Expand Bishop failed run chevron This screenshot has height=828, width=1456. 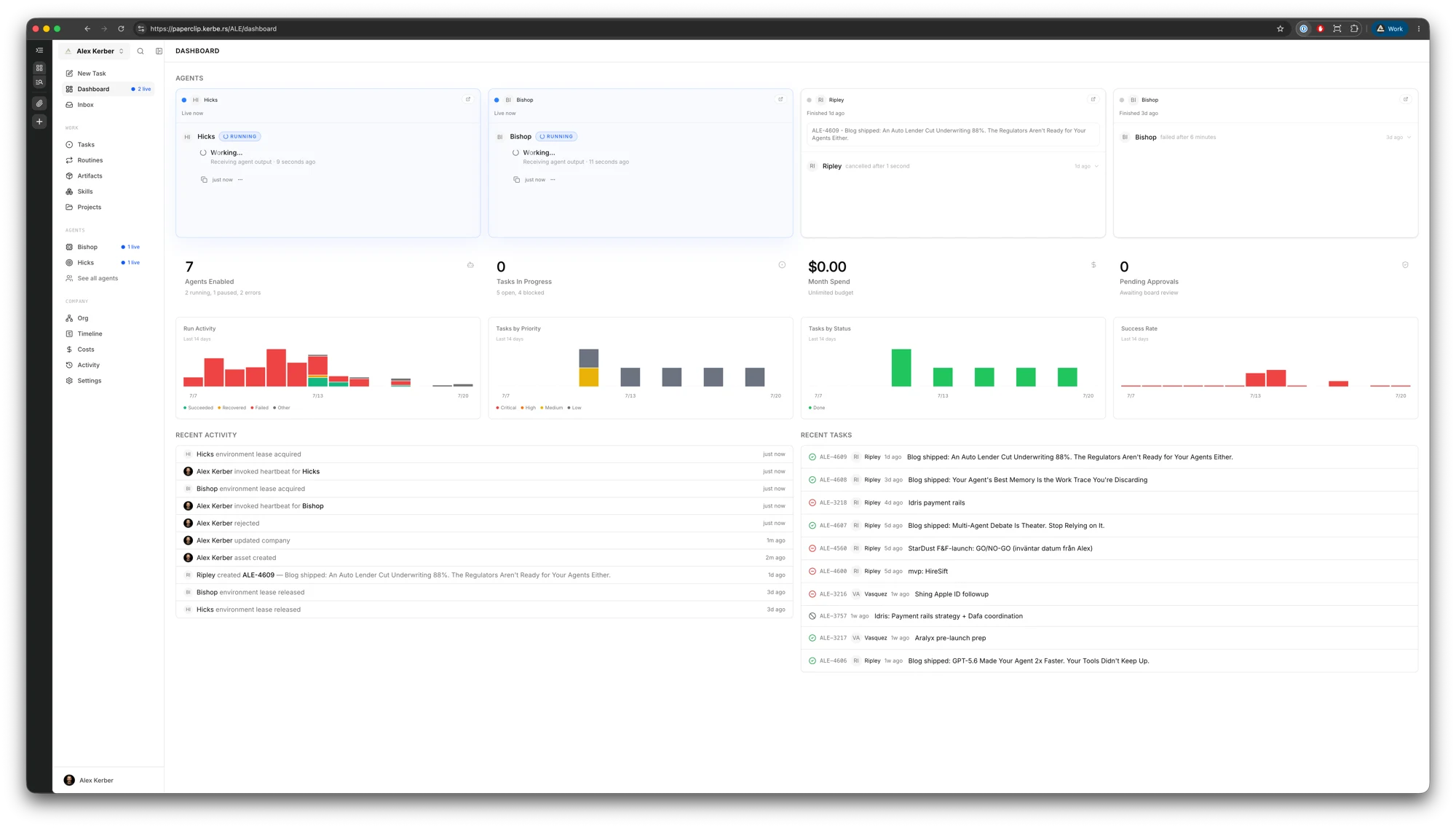point(1409,137)
